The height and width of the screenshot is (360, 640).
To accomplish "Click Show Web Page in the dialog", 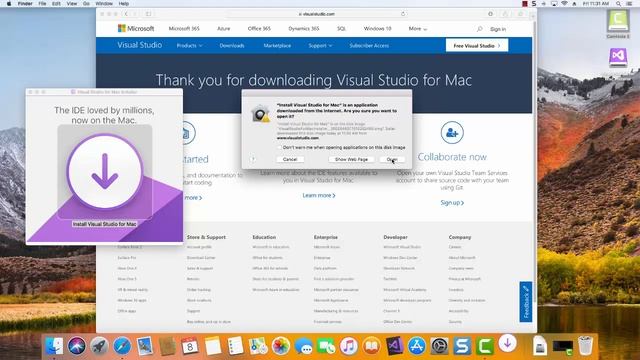I will 351,159.
